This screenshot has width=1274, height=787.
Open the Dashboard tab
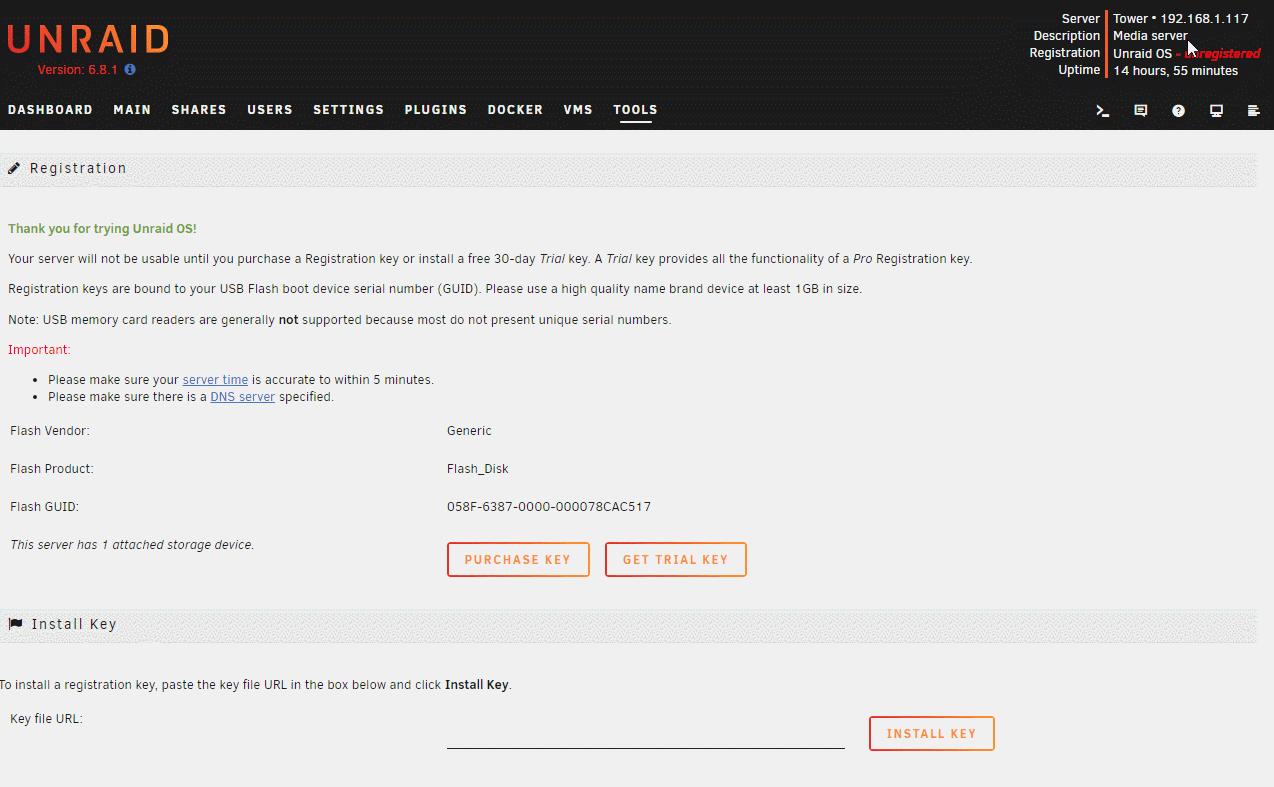pyautogui.click(x=50, y=110)
